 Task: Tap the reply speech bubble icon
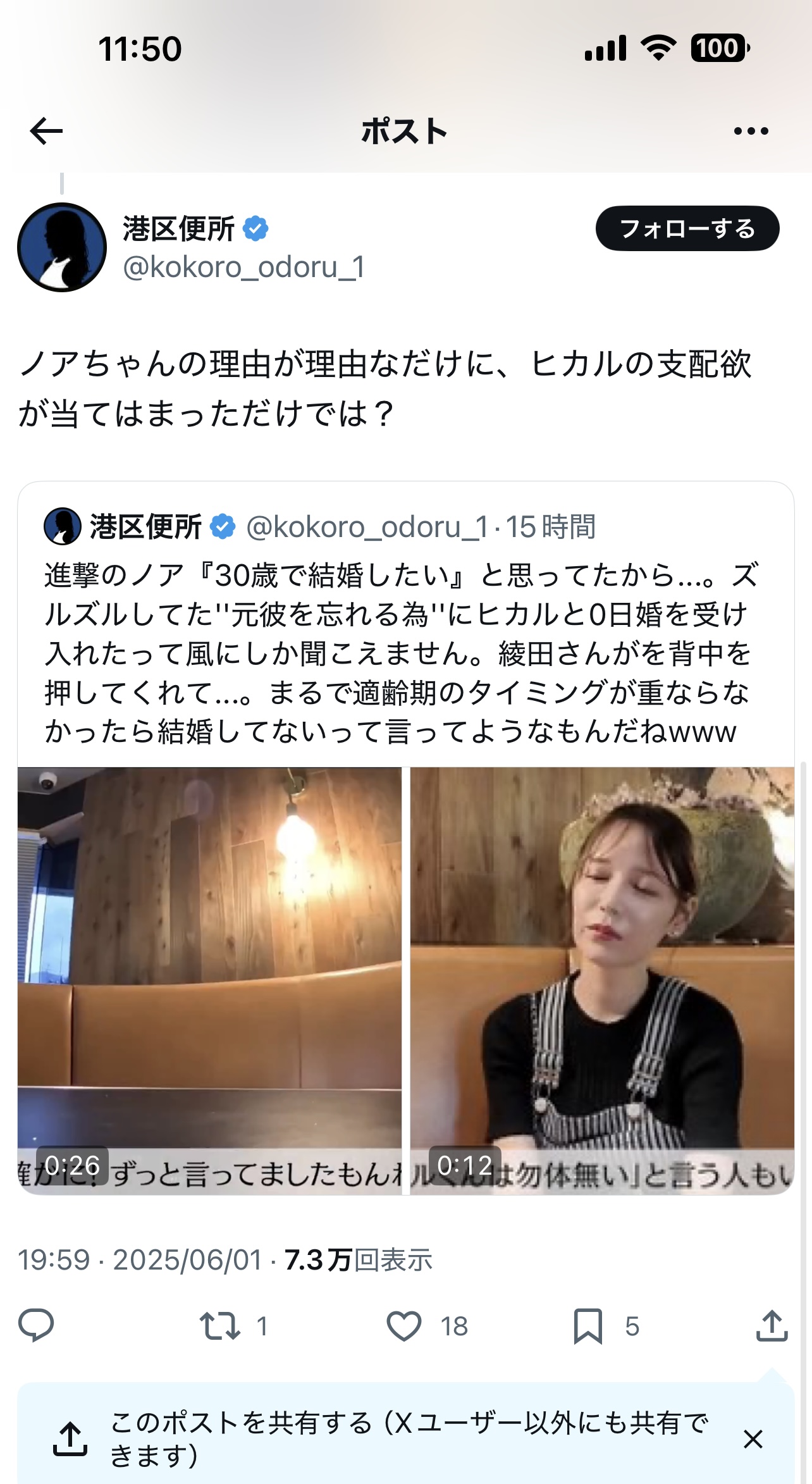click(36, 1325)
